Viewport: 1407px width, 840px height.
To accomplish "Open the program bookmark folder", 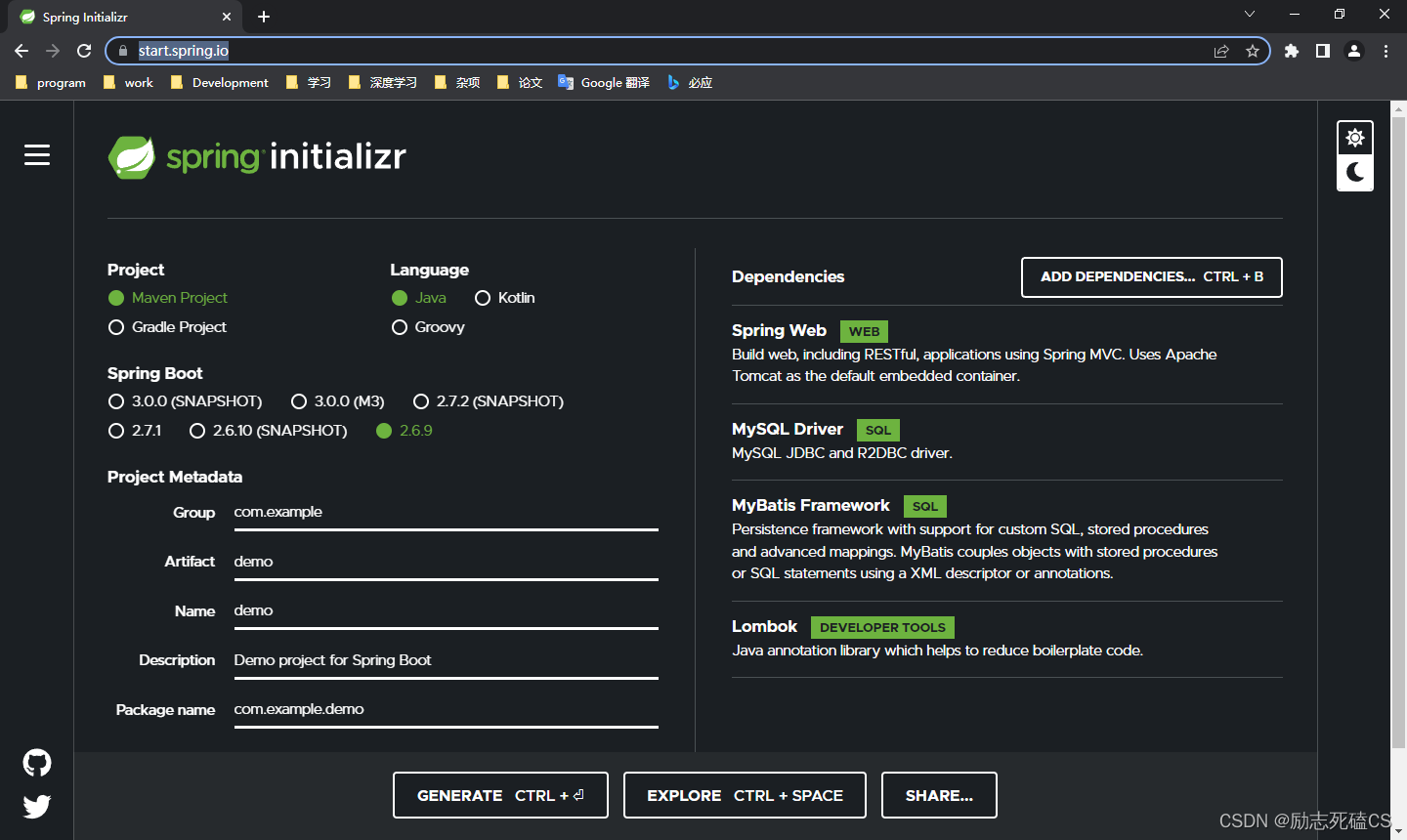I will pyautogui.click(x=51, y=83).
